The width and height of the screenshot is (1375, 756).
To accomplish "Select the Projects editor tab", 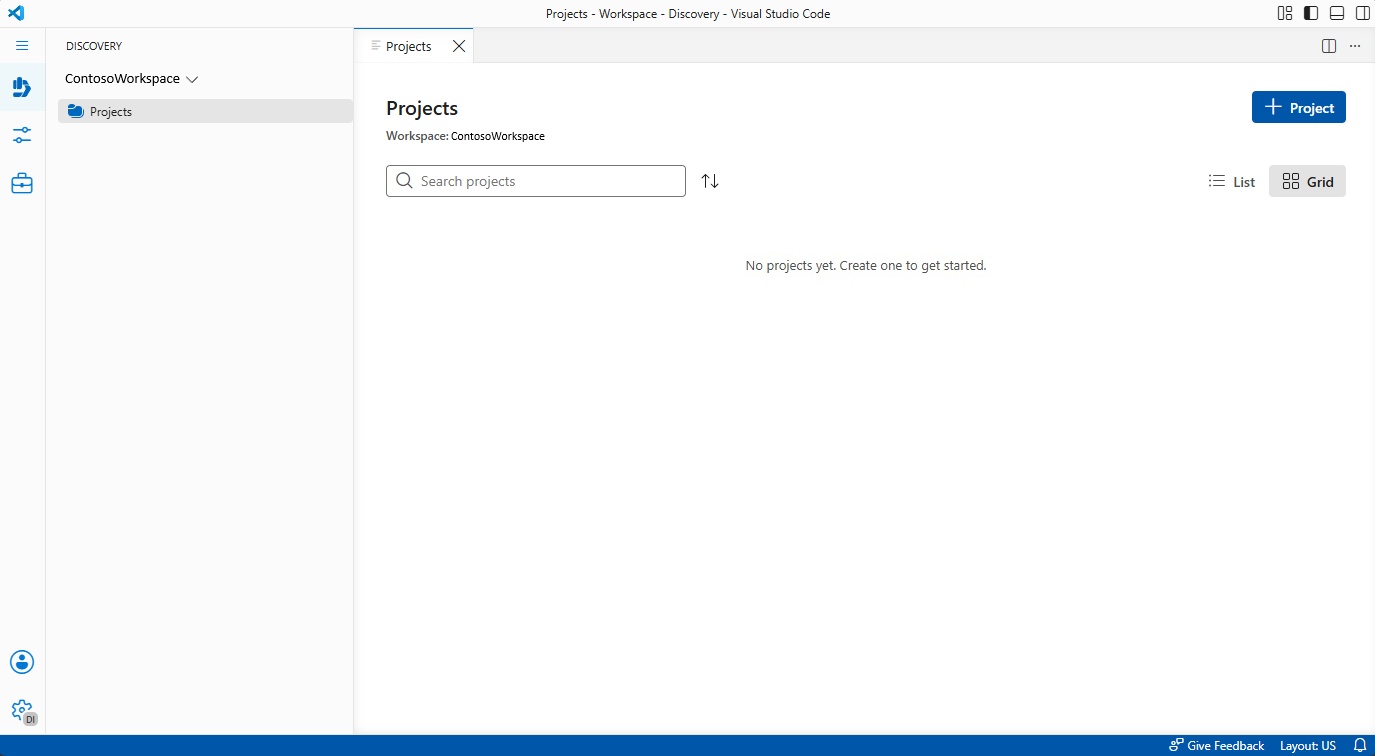I will tap(414, 46).
